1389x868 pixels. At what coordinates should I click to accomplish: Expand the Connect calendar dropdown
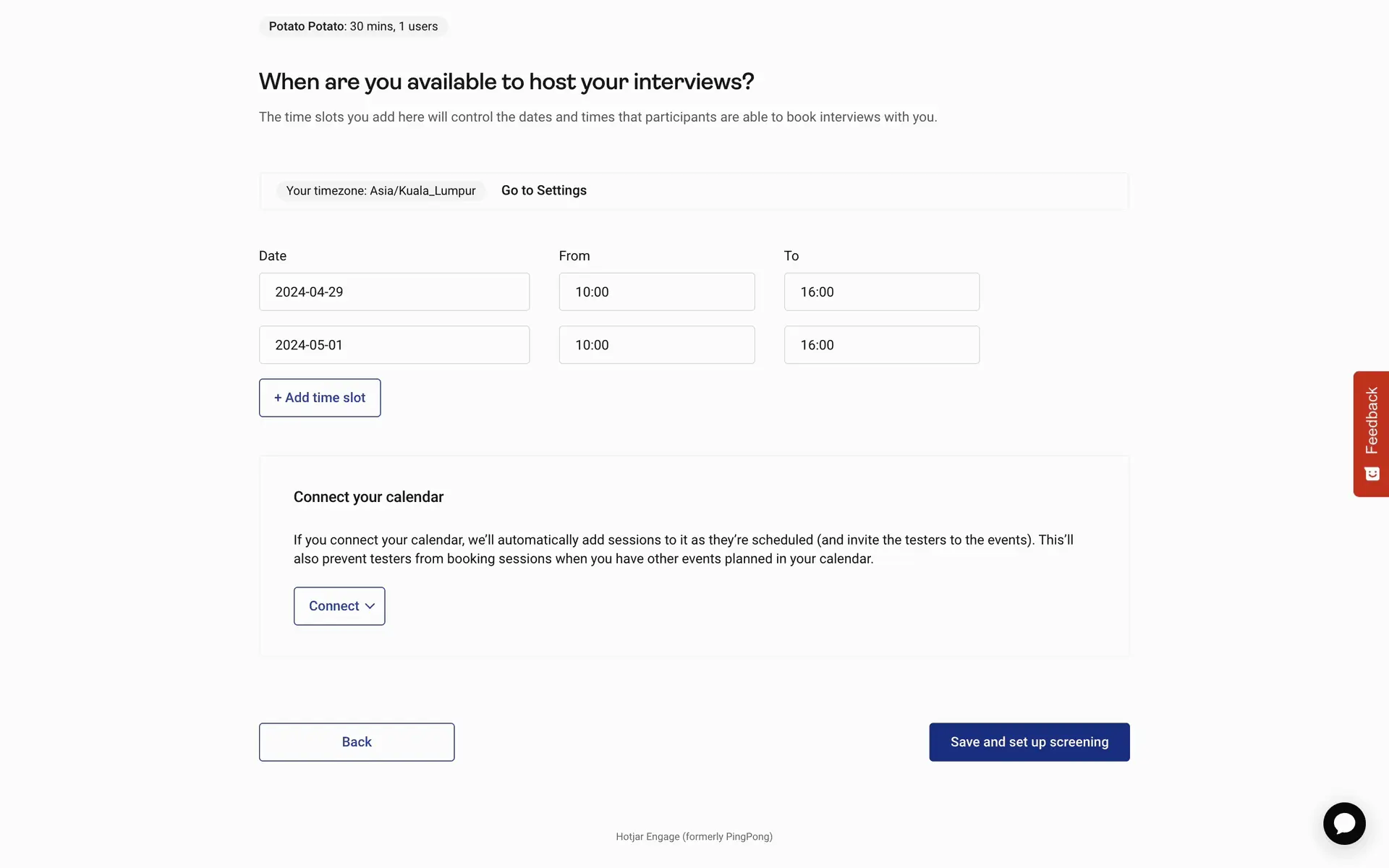tap(339, 606)
